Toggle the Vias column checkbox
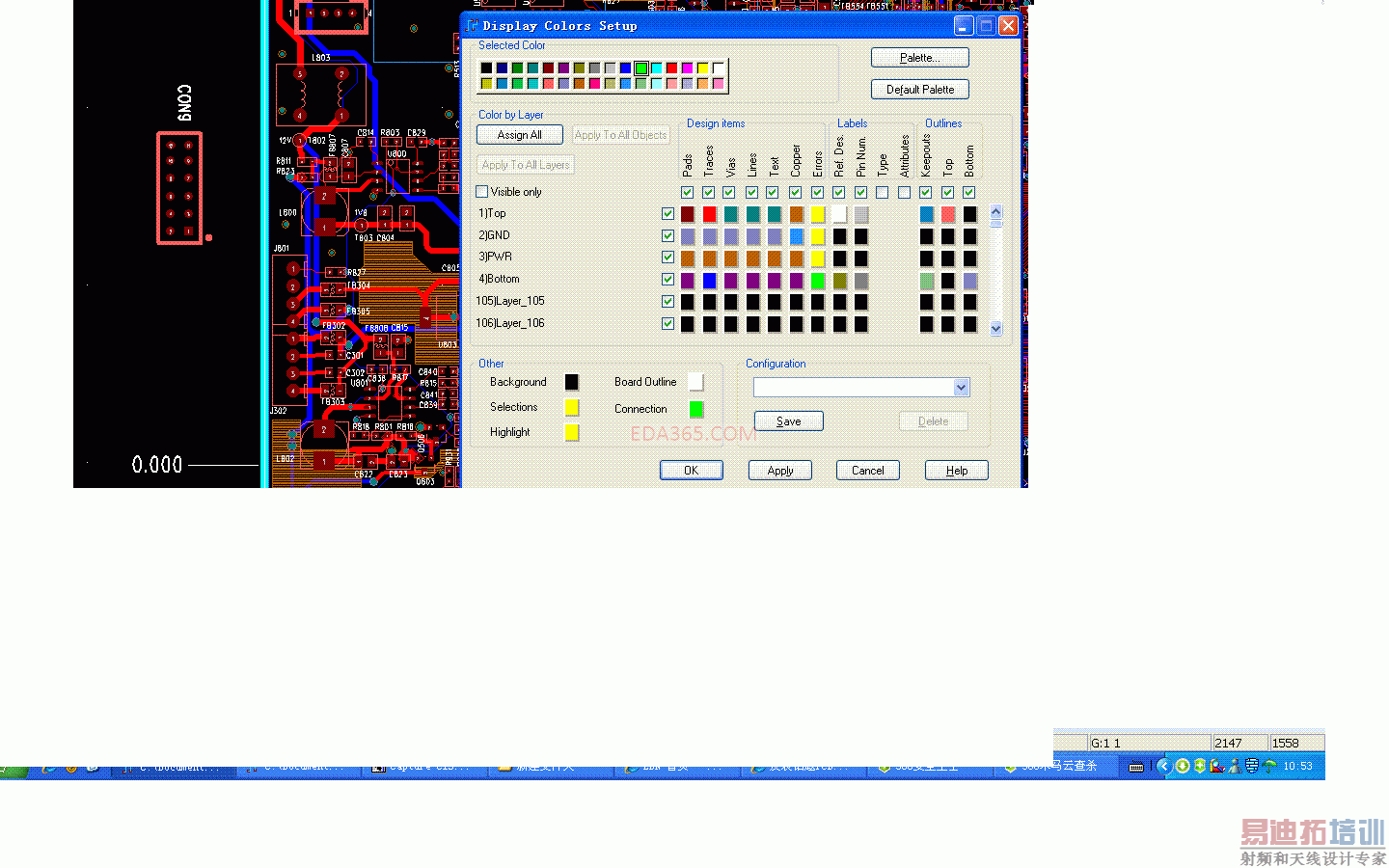 (x=729, y=193)
